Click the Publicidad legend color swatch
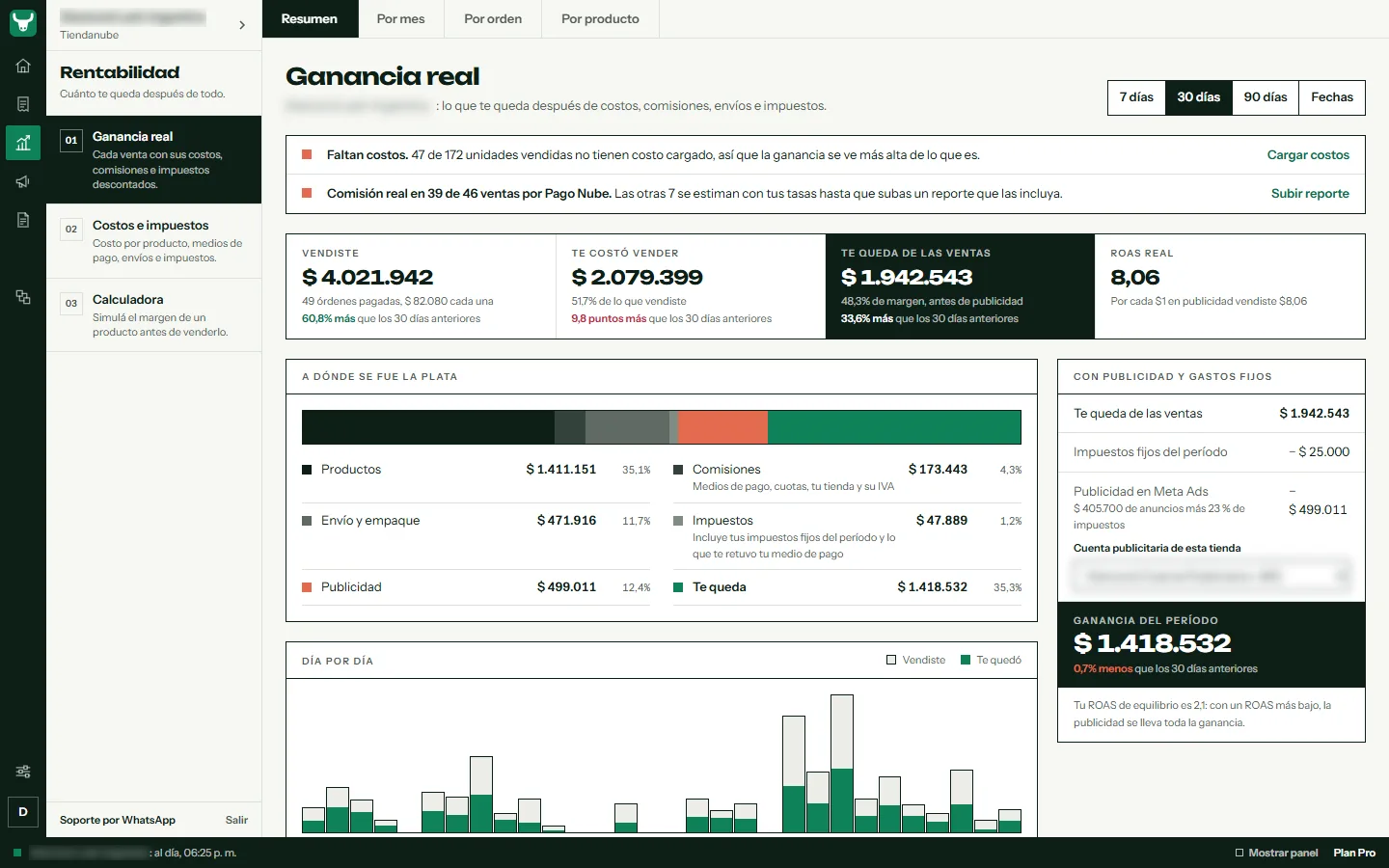 [307, 587]
